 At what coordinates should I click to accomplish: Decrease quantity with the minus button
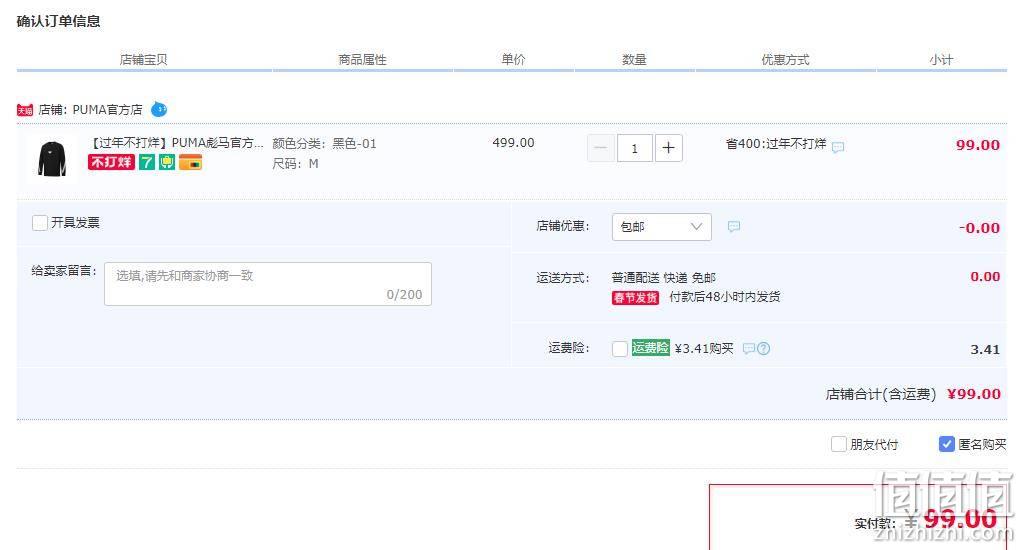pyautogui.click(x=601, y=148)
